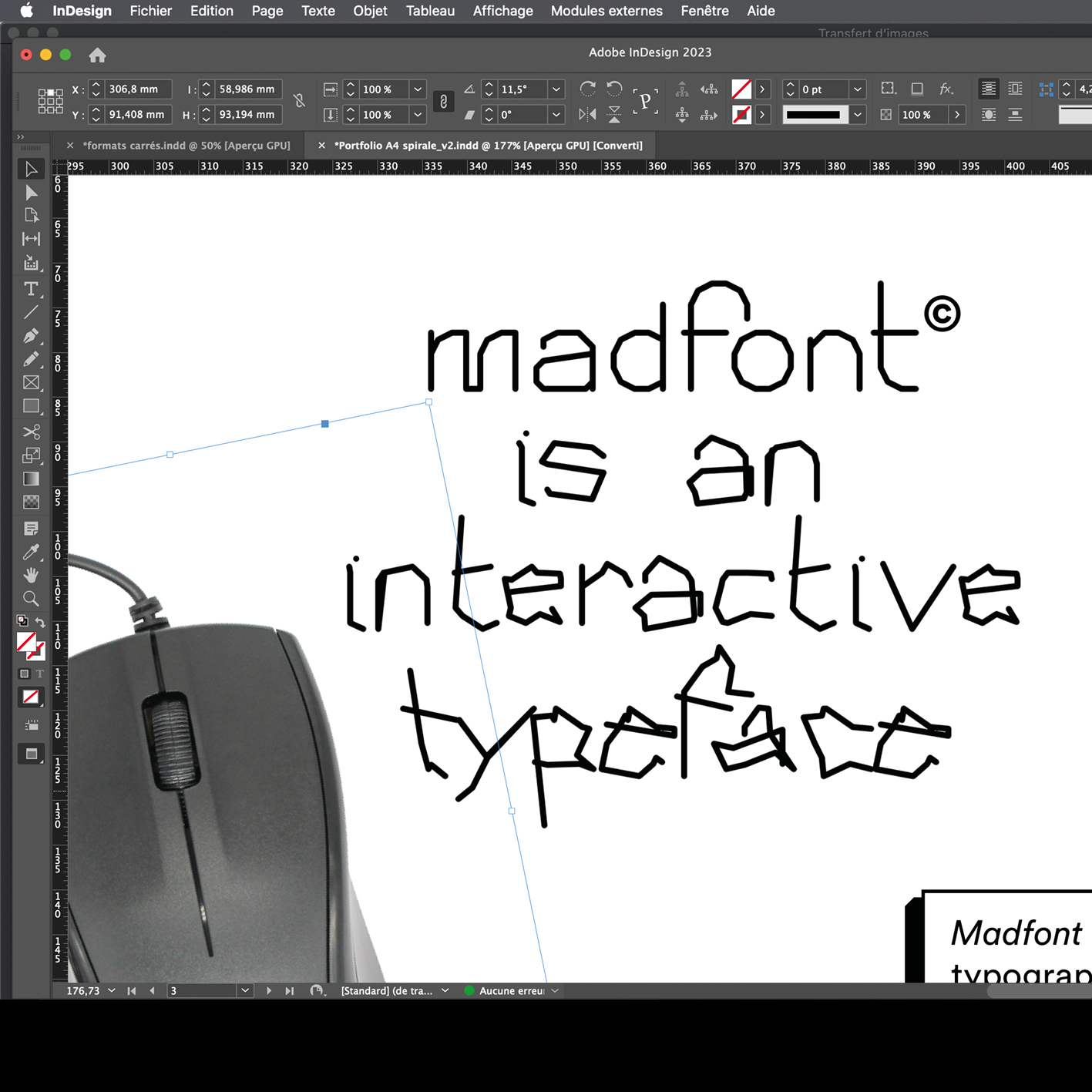Toggle formatting affects text button

pyautogui.click(x=40, y=674)
